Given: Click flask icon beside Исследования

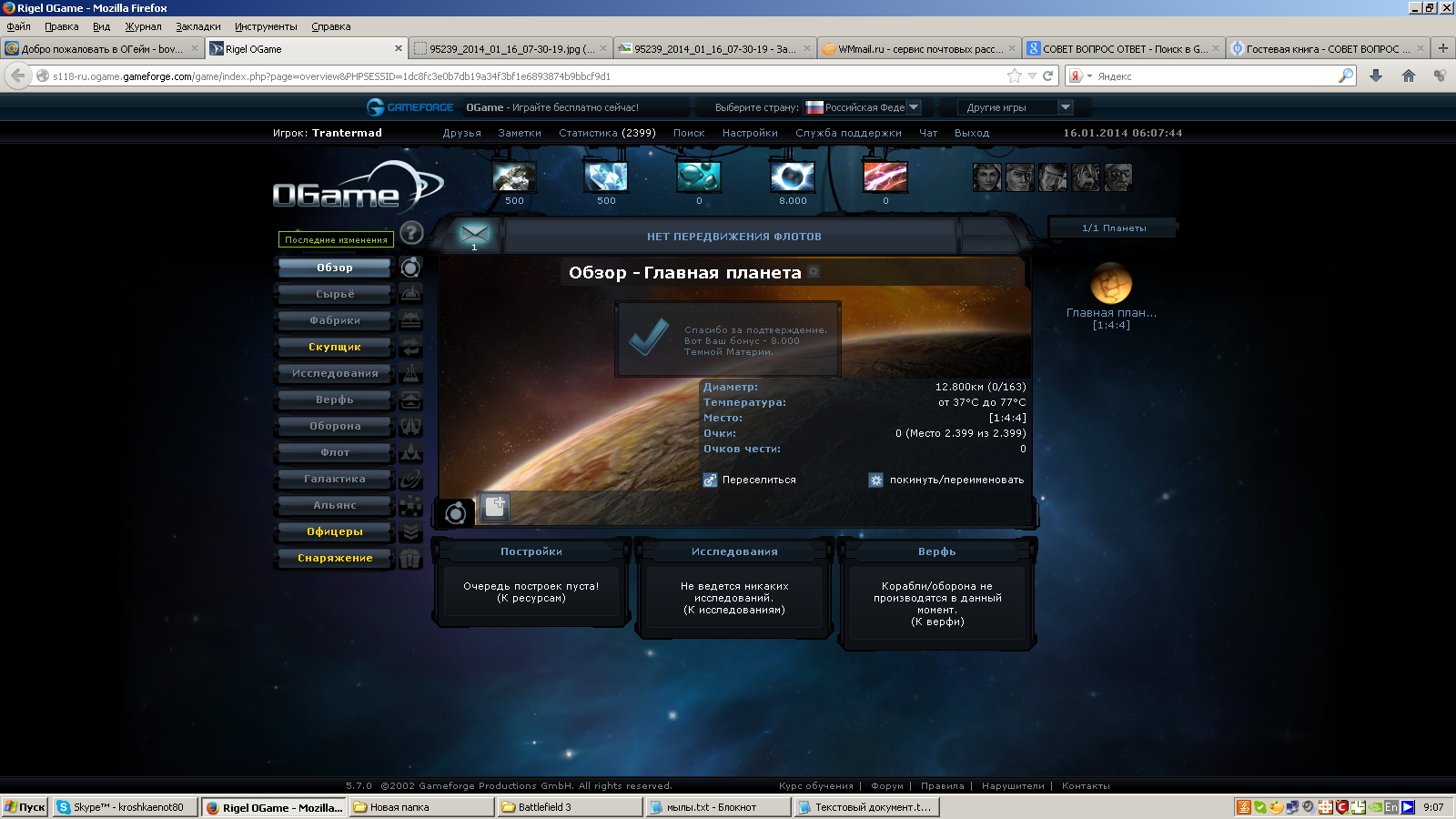Looking at the screenshot, I should point(411,373).
